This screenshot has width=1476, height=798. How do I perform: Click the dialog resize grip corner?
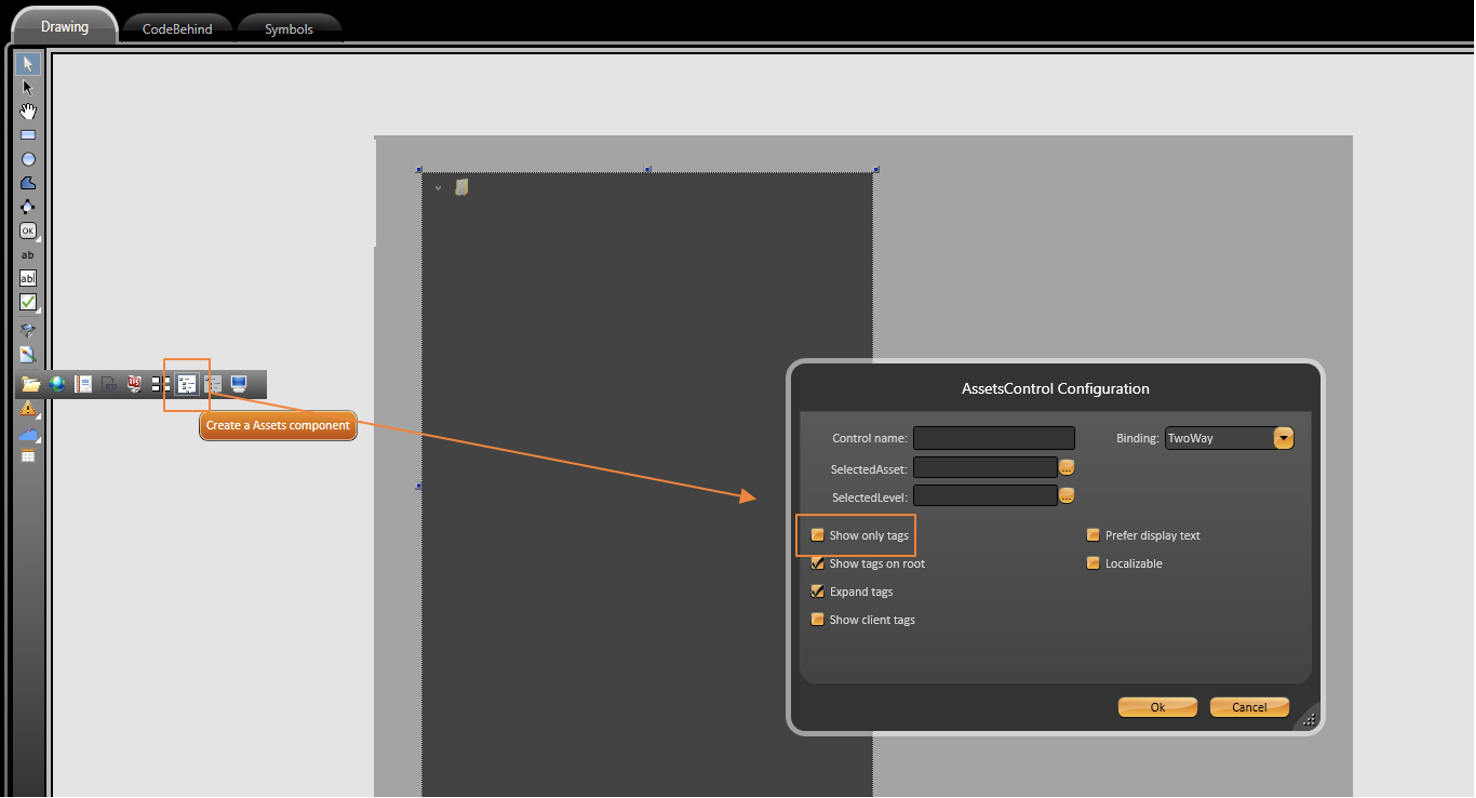(x=1309, y=719)
